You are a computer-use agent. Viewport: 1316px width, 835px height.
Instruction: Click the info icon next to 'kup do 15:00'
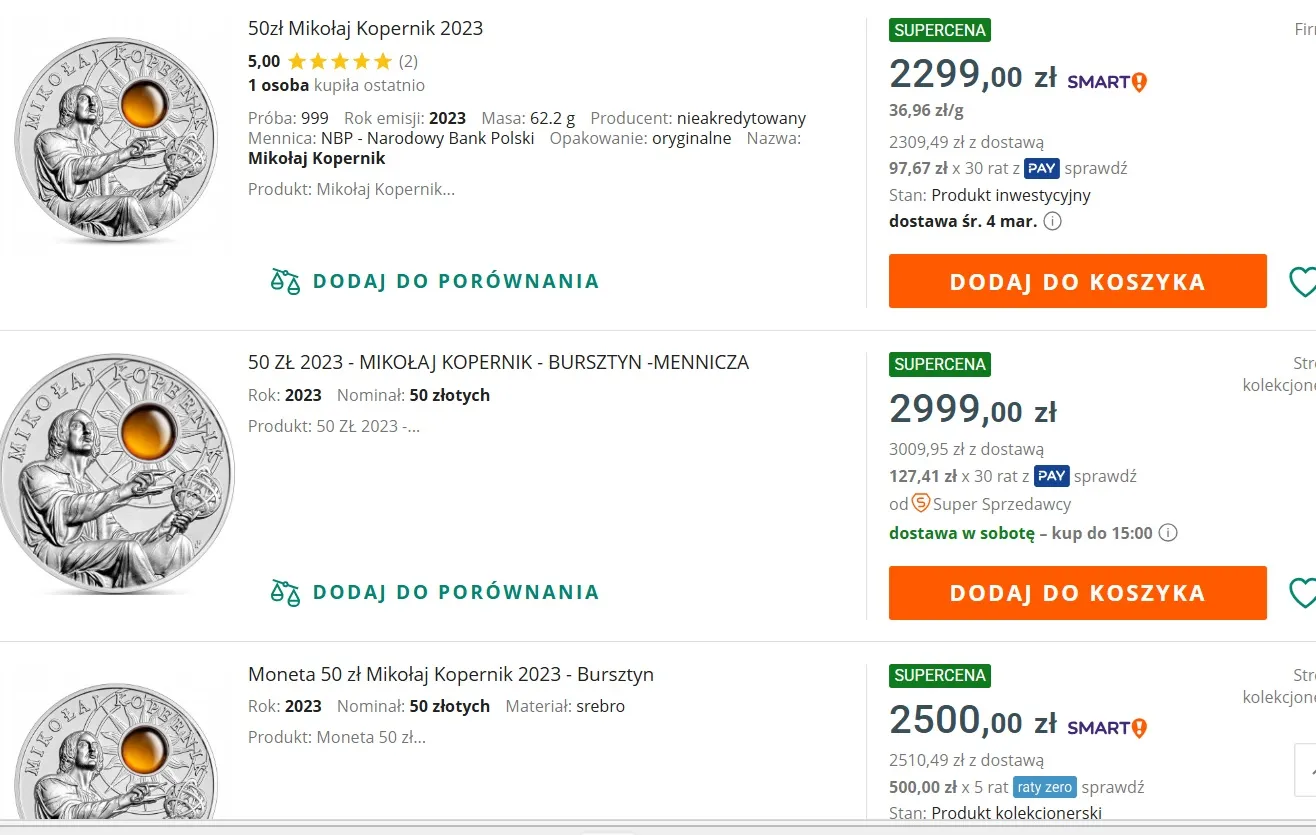tap(1168, 533)
